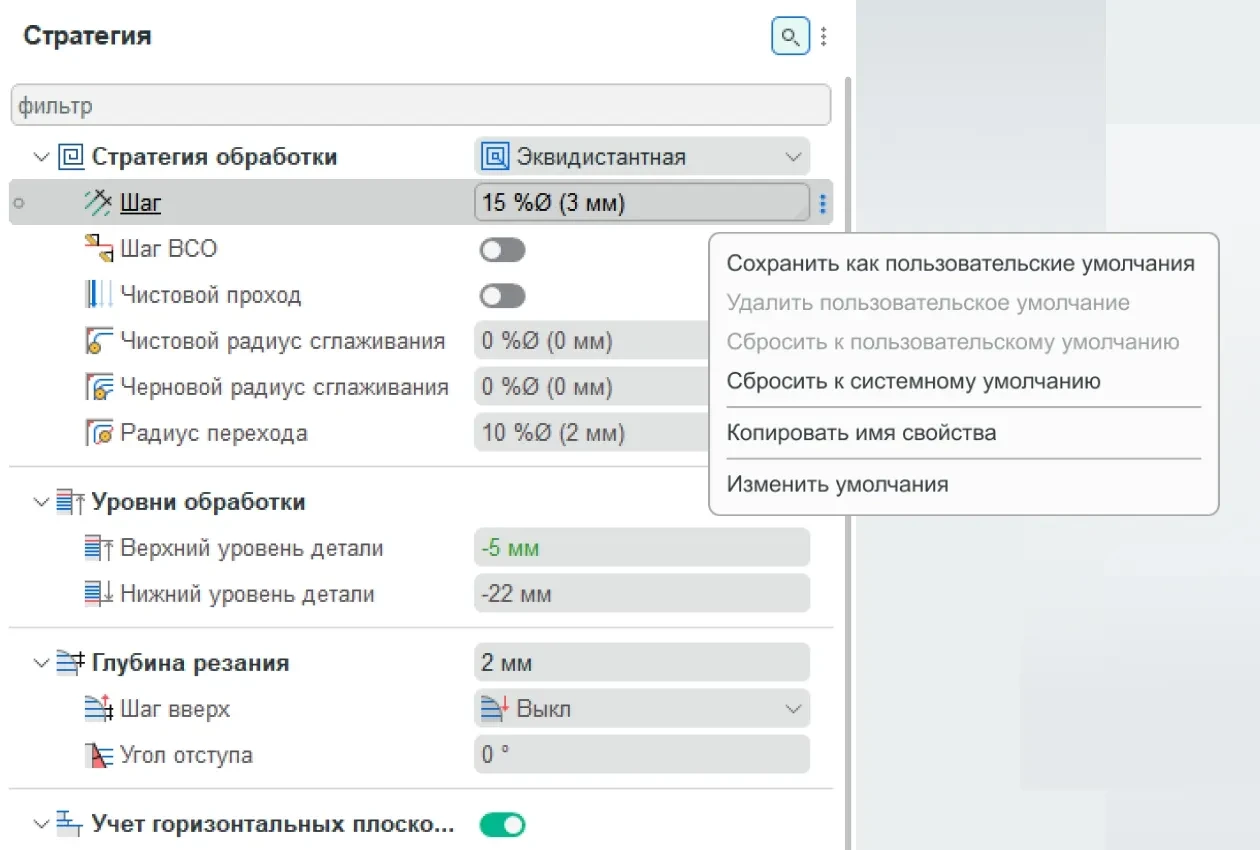Enable the Чистовой проход switch
This screenshot has height=850, width=1260.
click(x=502, y=296)
